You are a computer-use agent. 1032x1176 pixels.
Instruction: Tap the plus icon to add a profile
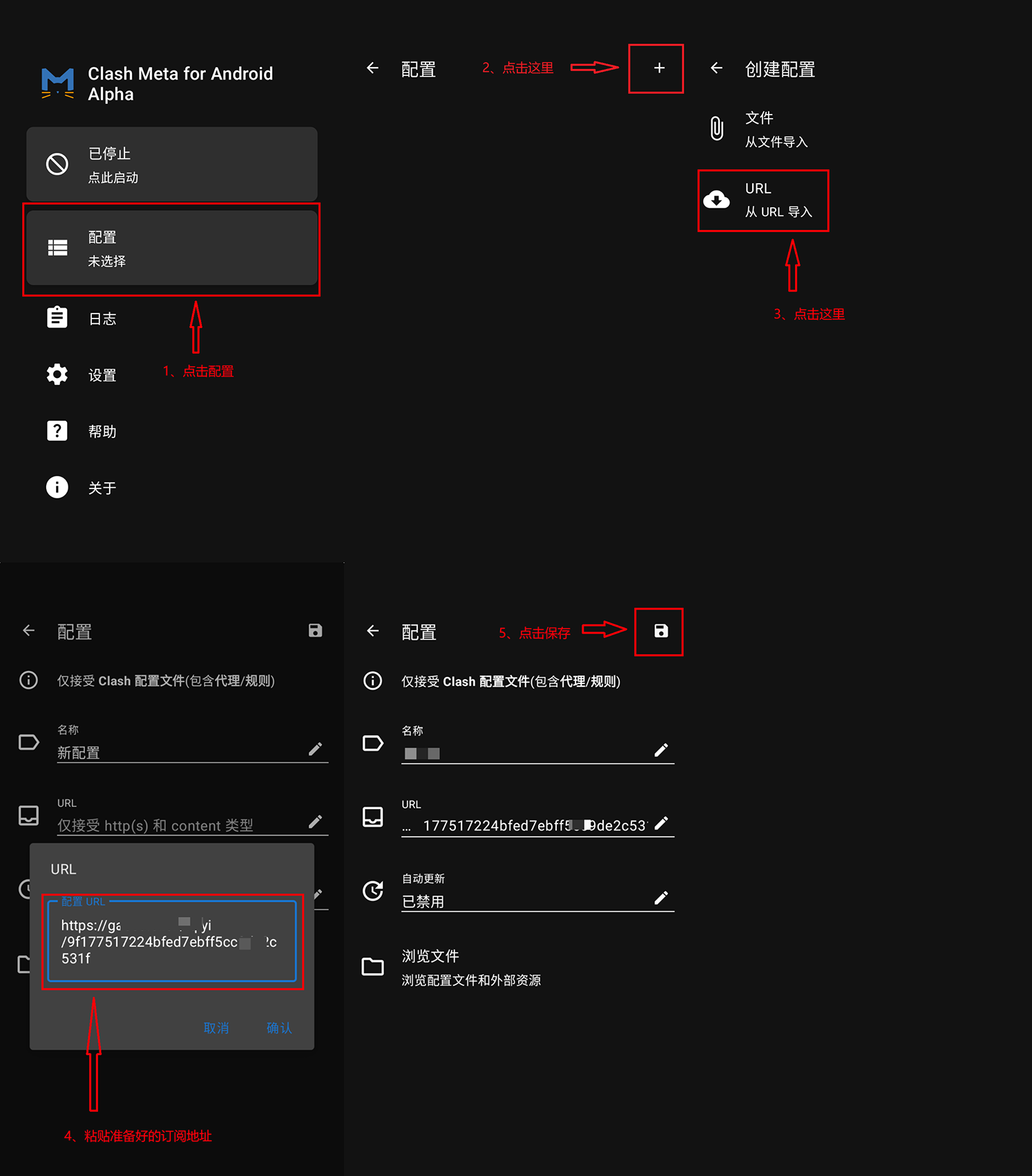point(659,68)
